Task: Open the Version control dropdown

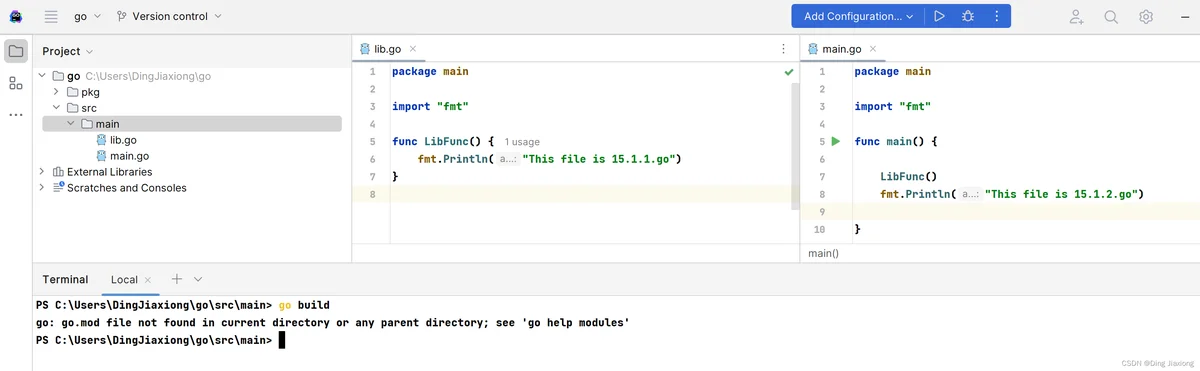Action: coord(169,16)
